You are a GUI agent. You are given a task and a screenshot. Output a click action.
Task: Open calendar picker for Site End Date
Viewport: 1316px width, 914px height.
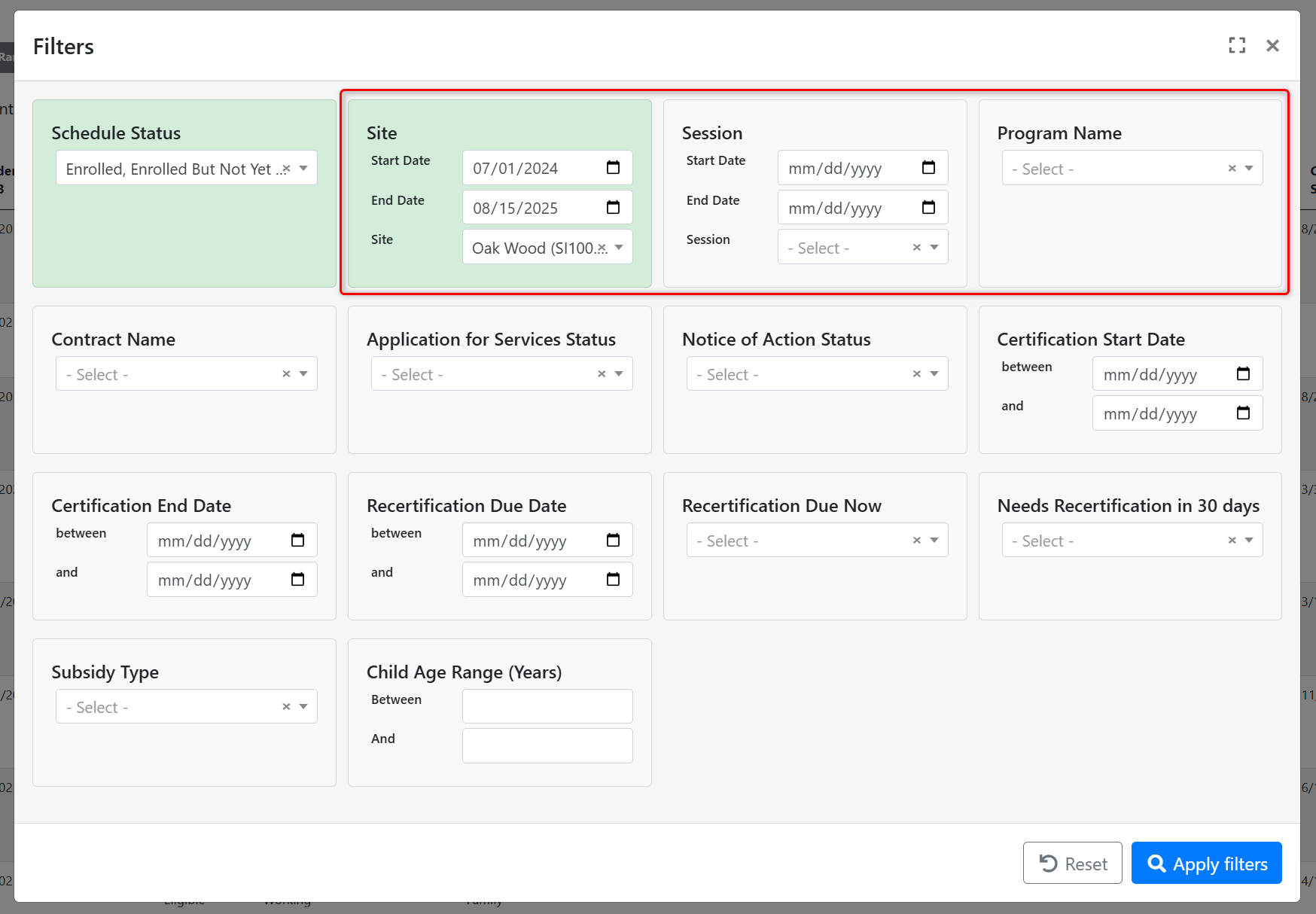click(x=613, y=208)
